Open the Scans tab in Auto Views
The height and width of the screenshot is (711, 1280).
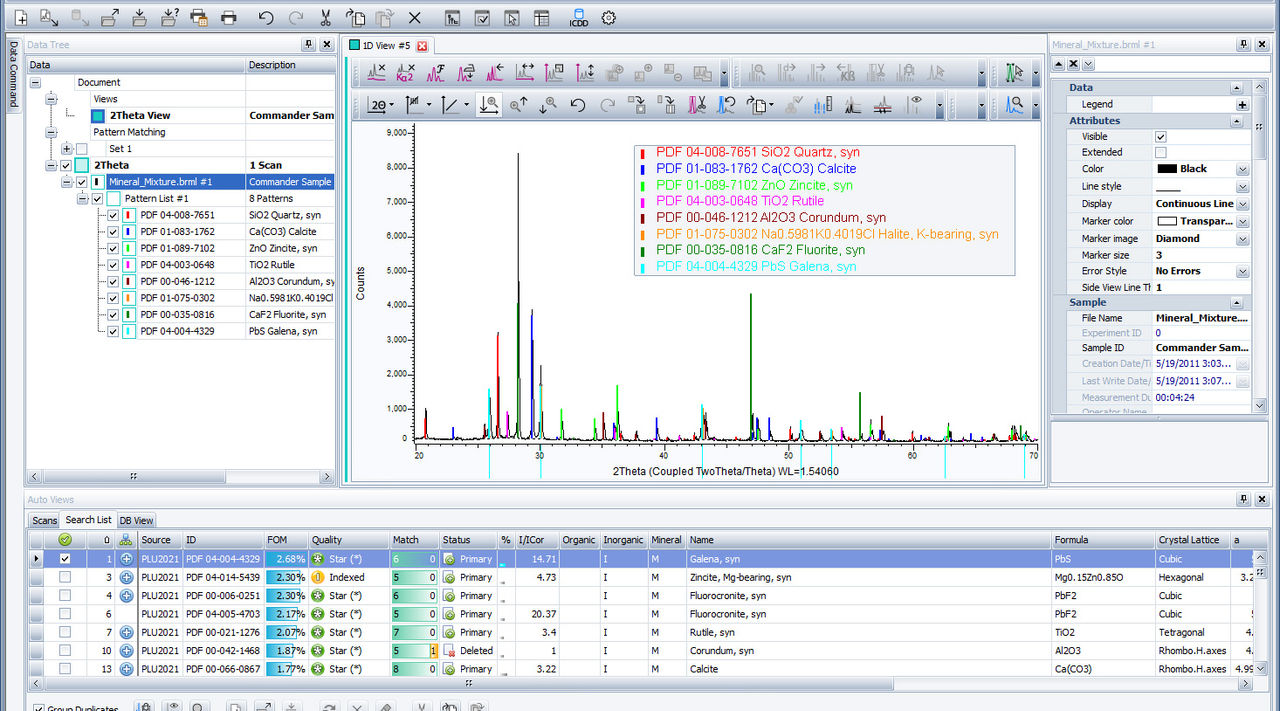[43, 520]
